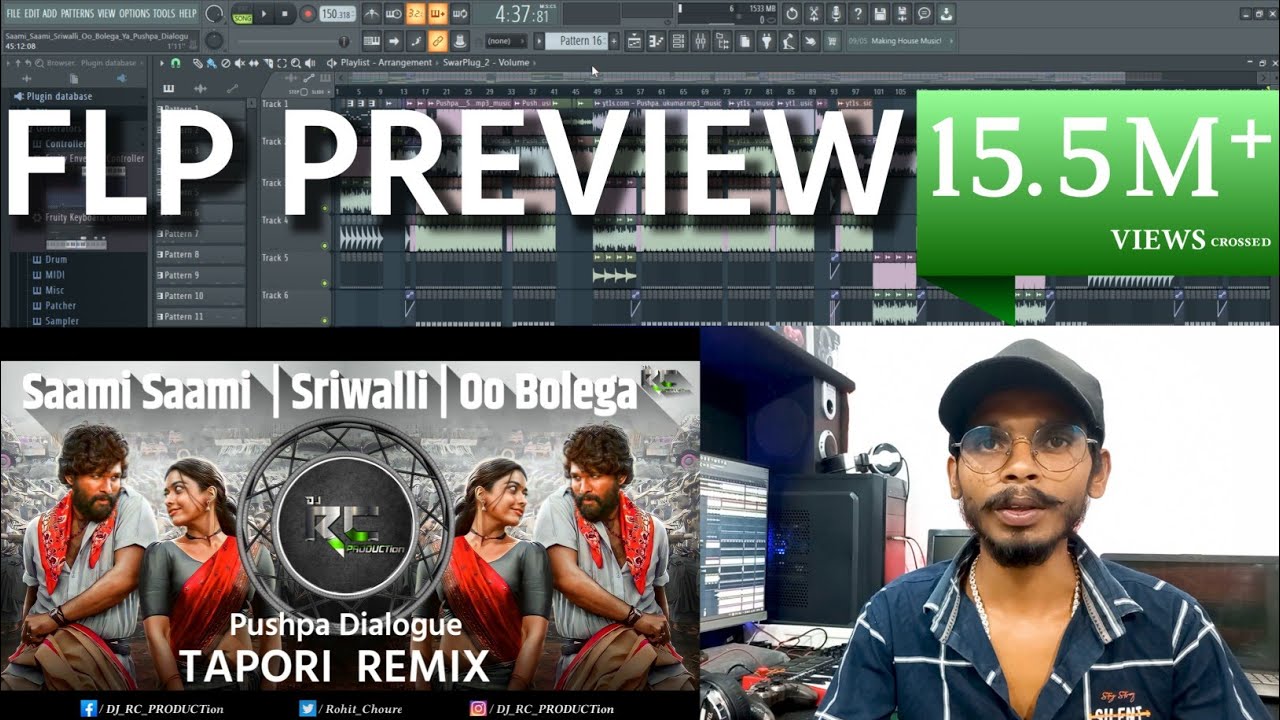The image size is (1280, 720).
Task: Click the Stop button in transport
Action: [x=285, y=15]
